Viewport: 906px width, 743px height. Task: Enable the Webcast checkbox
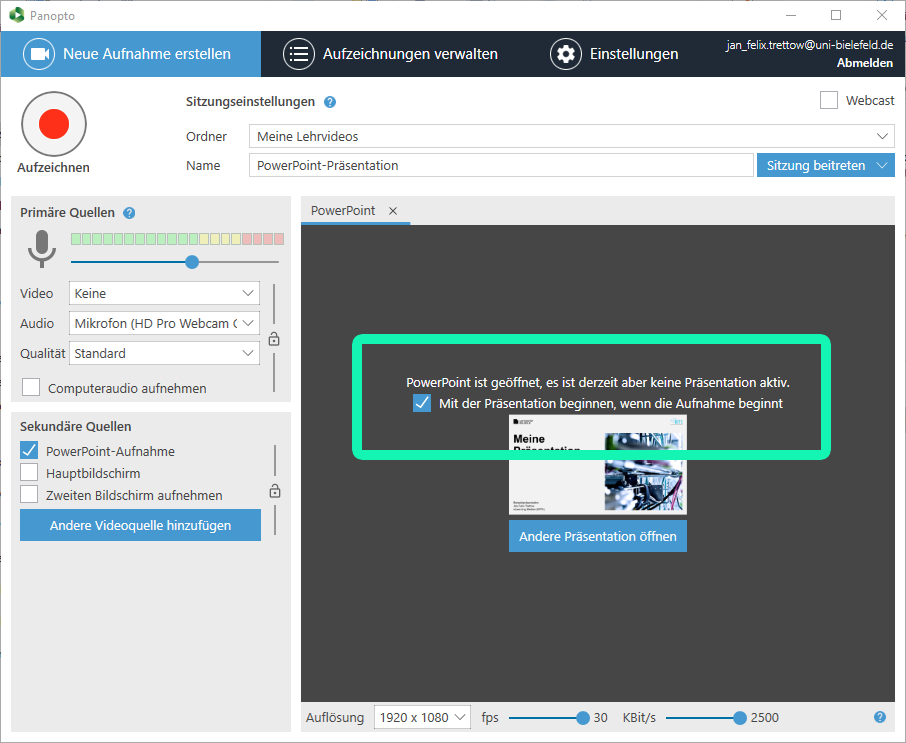[x=828, y=100]
